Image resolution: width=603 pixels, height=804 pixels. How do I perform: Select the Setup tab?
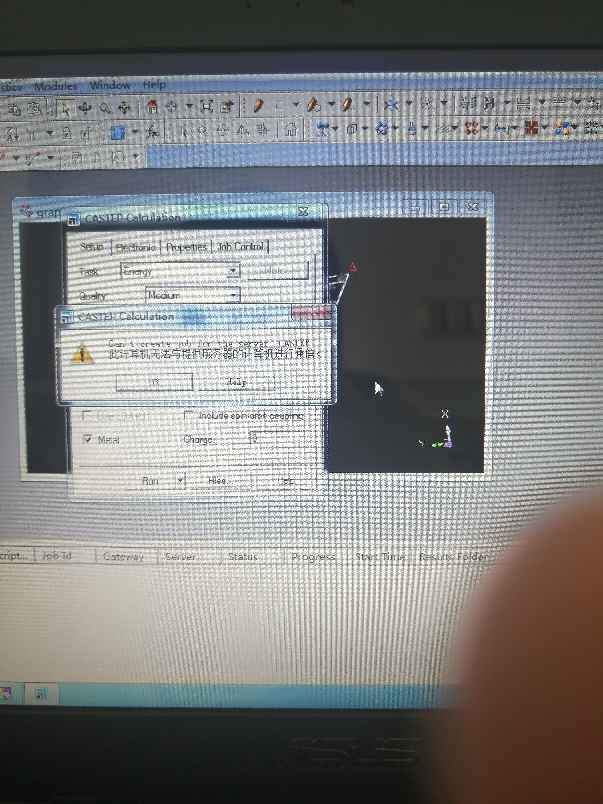point(92,247)
